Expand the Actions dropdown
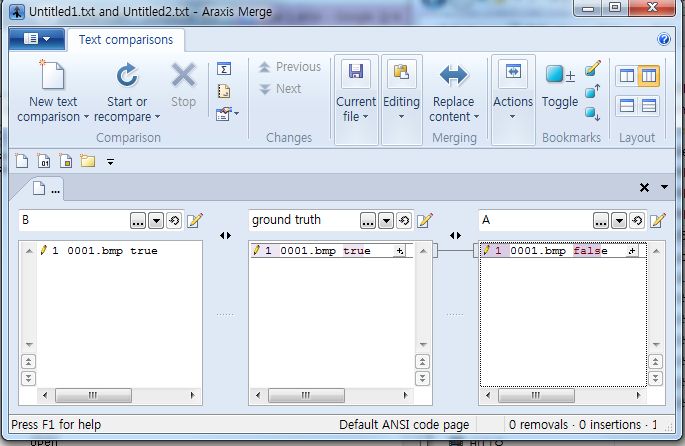 (512, 117)
